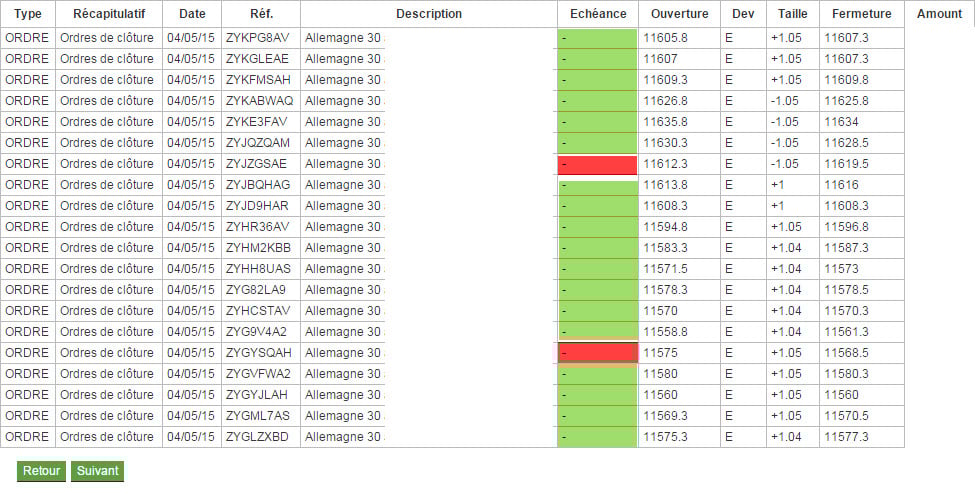Image resolution: width=975 pixels, height=494 pixels.
Task: Click the Récapitulatif column header
Action: click(x=109, y=14)
